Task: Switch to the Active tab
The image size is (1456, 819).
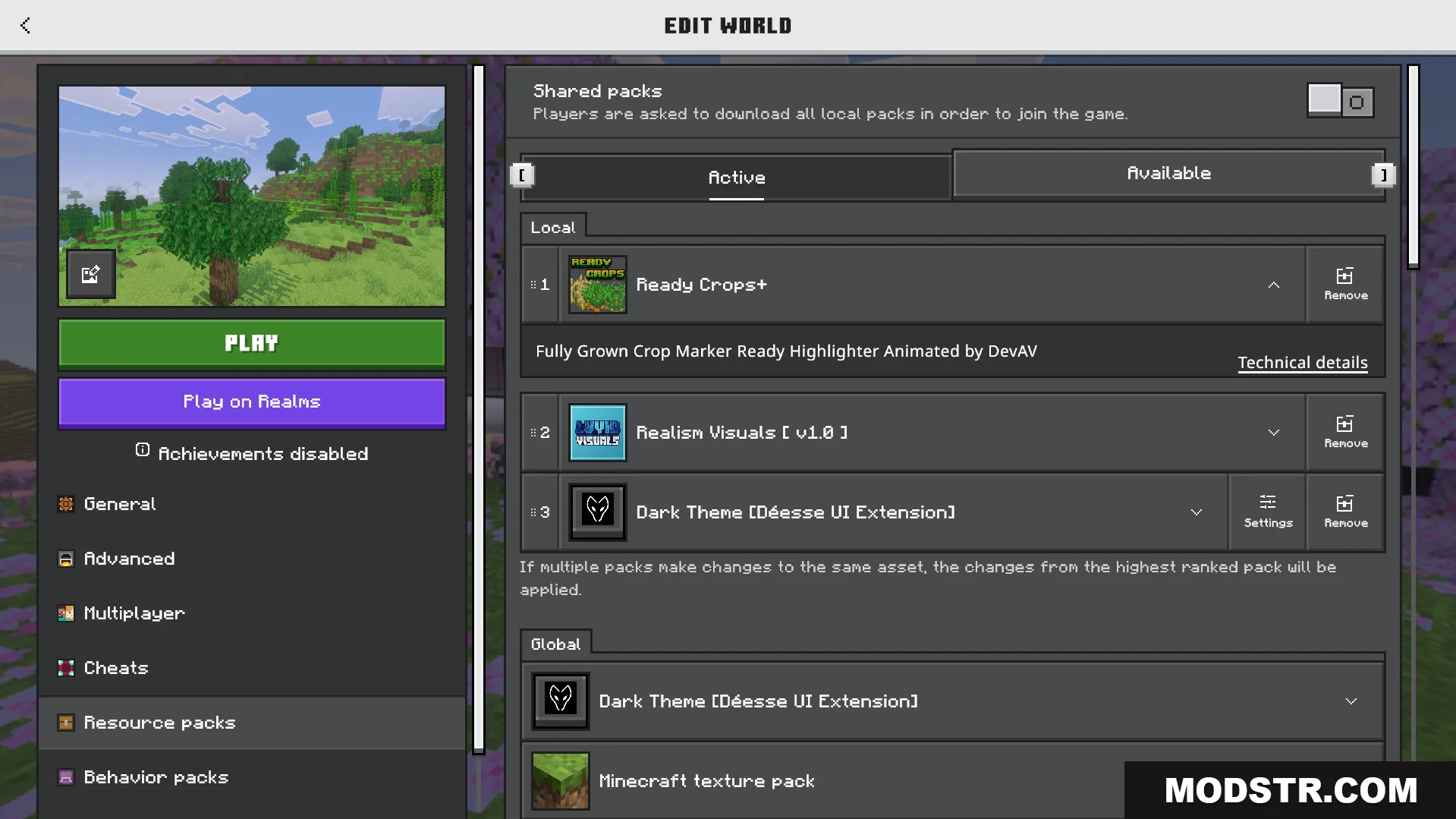Action: 736,178
